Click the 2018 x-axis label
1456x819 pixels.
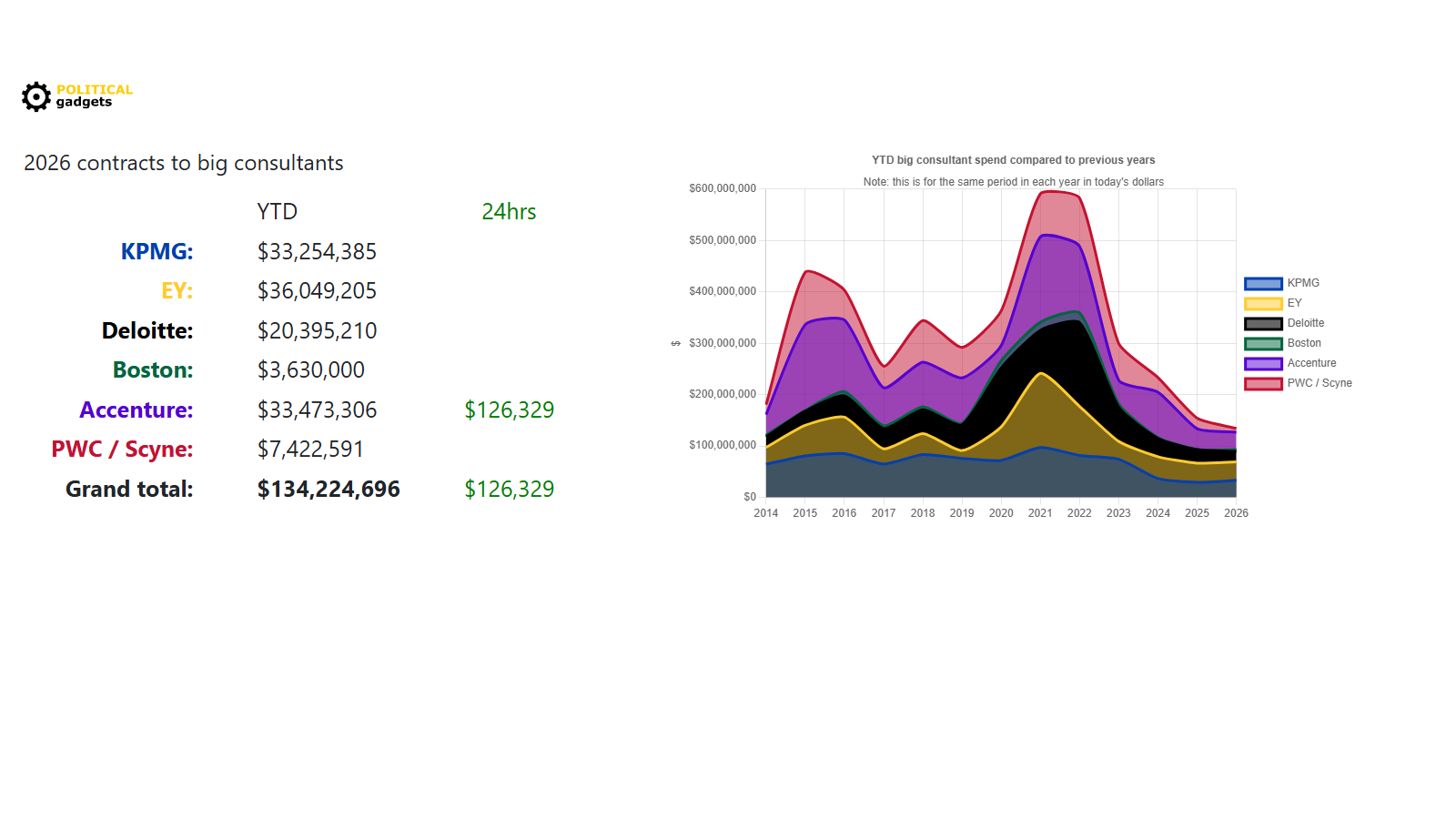pyautogui.click(x=923, y=513)
